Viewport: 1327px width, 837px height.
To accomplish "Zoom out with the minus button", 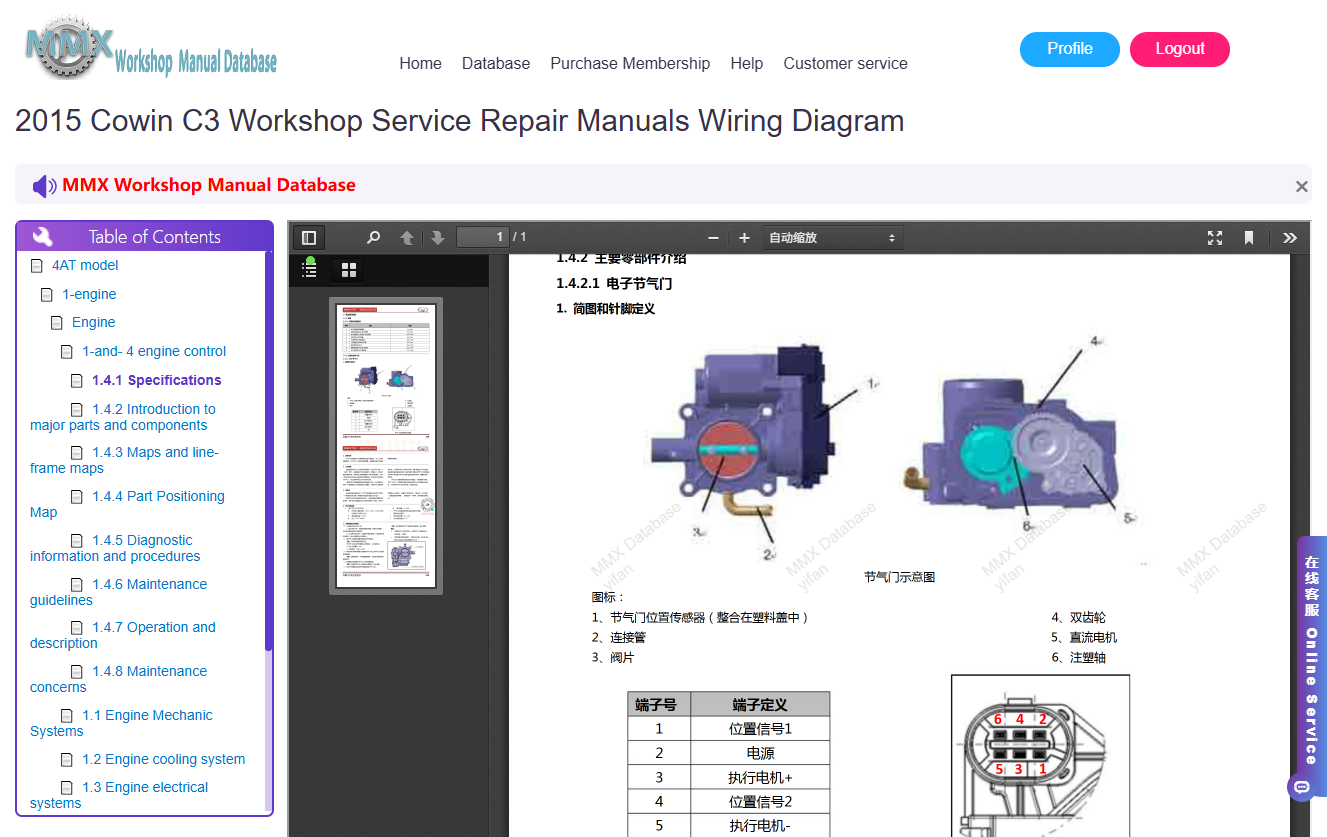I will tap(713, 238).
